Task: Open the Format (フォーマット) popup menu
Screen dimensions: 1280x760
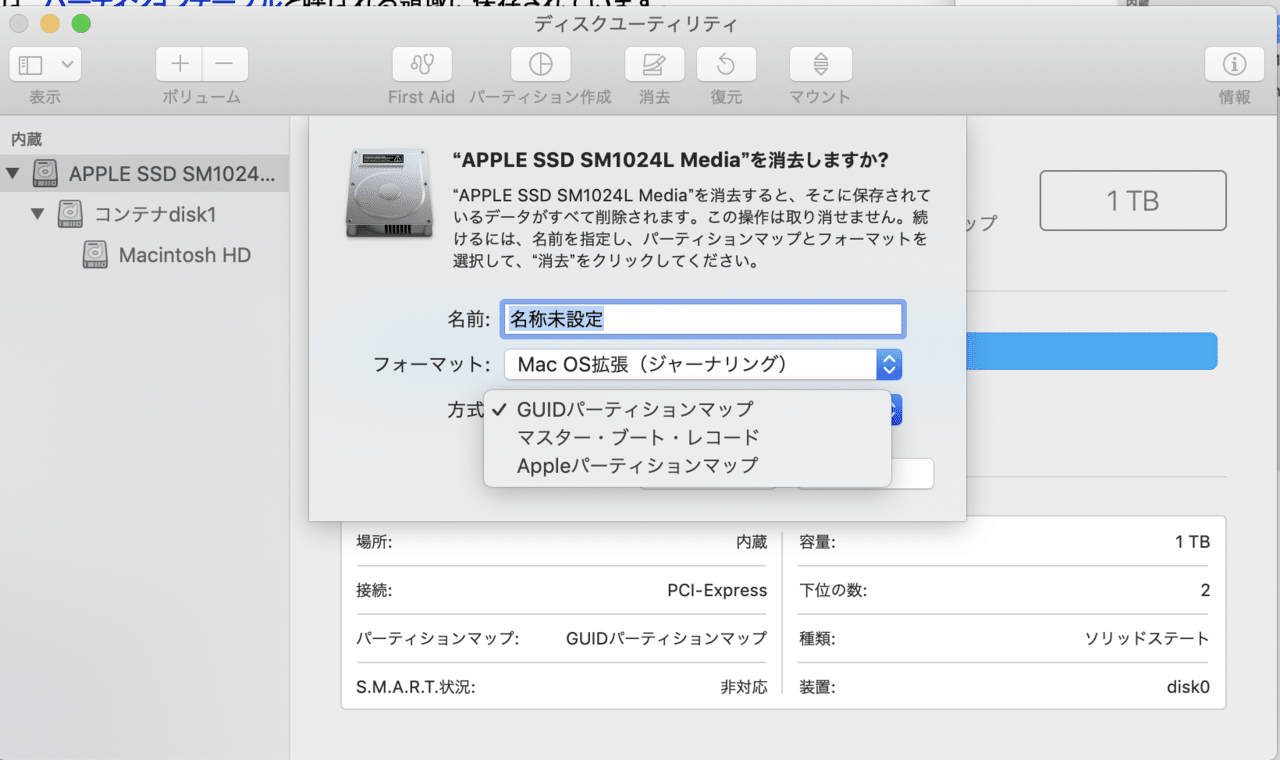Action: (x=703, y=365)
